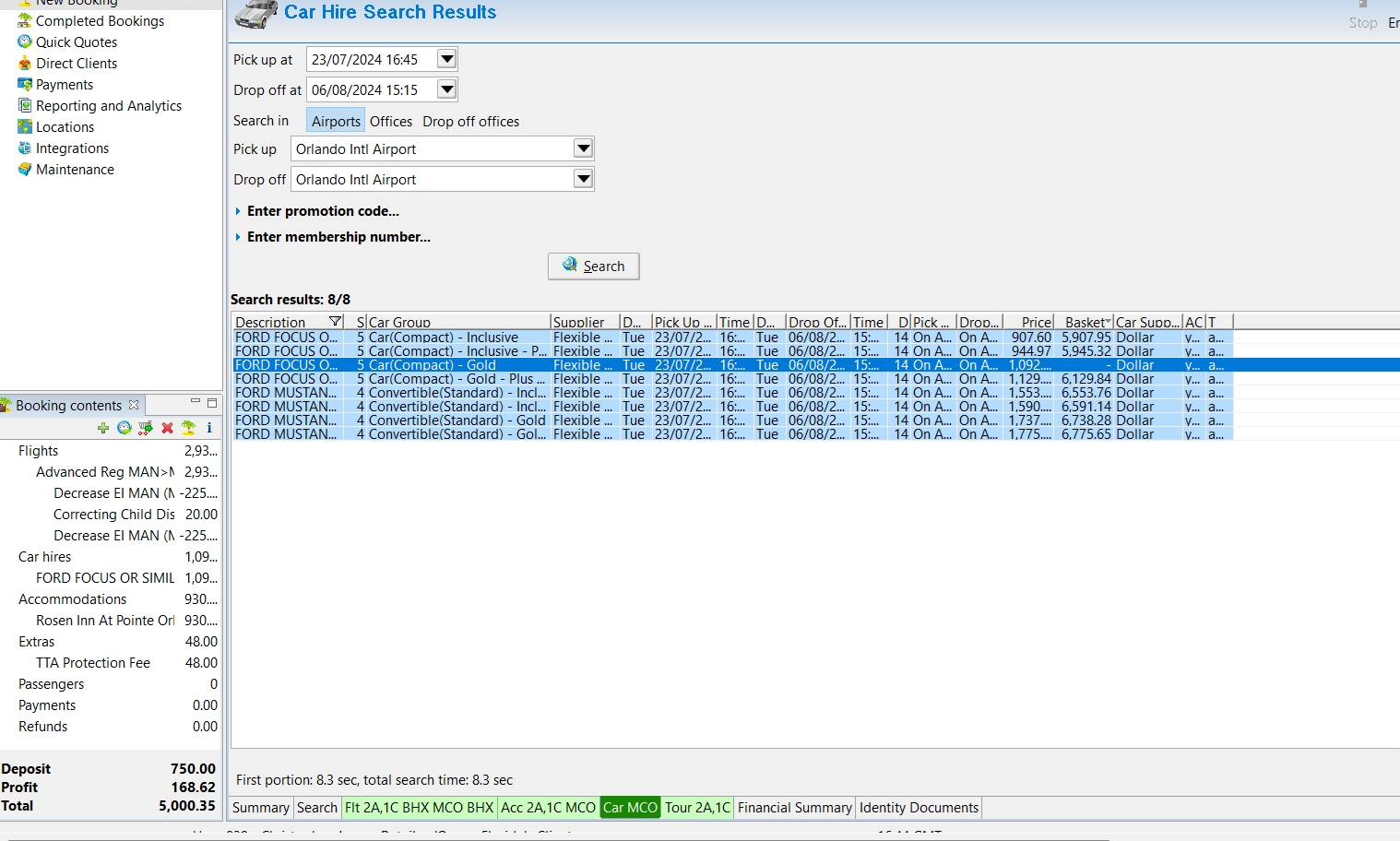The image size is (1400, 841).
Task: Select the row priced 944.97
Action: 733,351
